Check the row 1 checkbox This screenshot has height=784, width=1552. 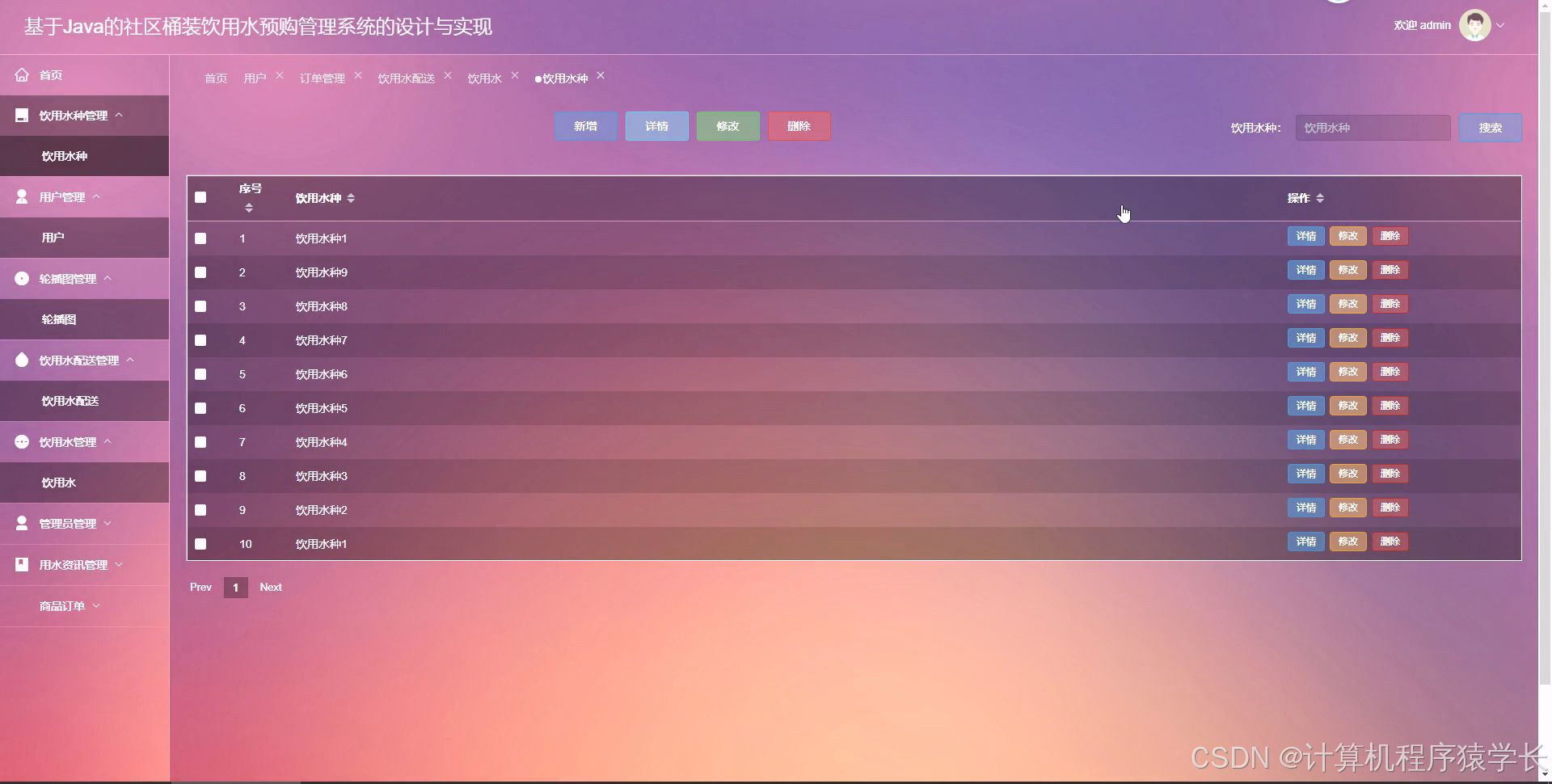(x=200, y=238)
